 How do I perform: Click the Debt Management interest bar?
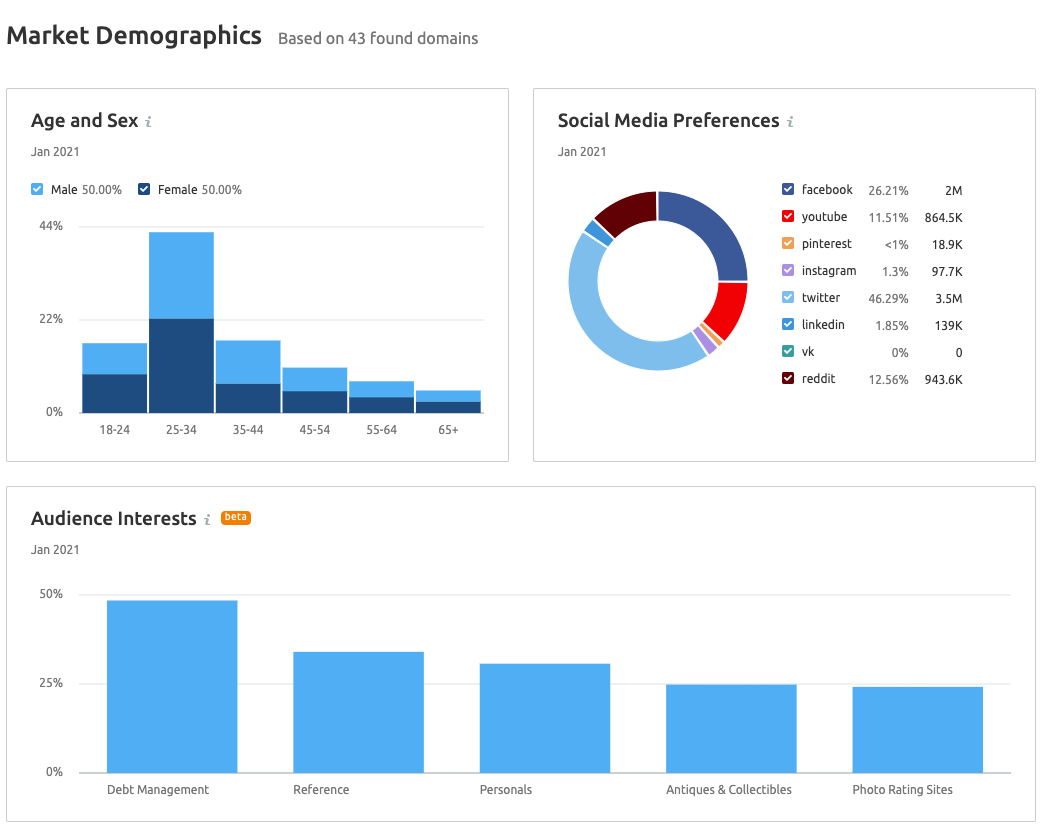click(x=172, y=686)
